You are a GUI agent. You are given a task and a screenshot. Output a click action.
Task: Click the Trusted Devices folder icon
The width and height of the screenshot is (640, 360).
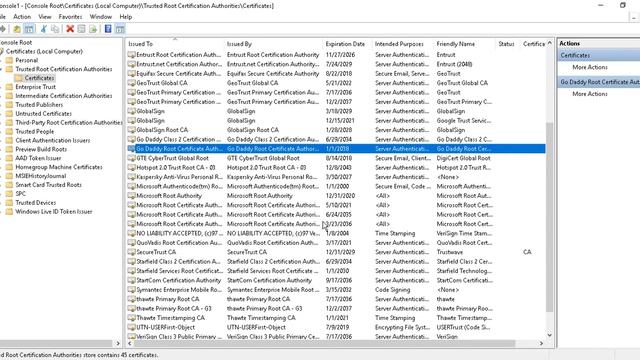9,203
